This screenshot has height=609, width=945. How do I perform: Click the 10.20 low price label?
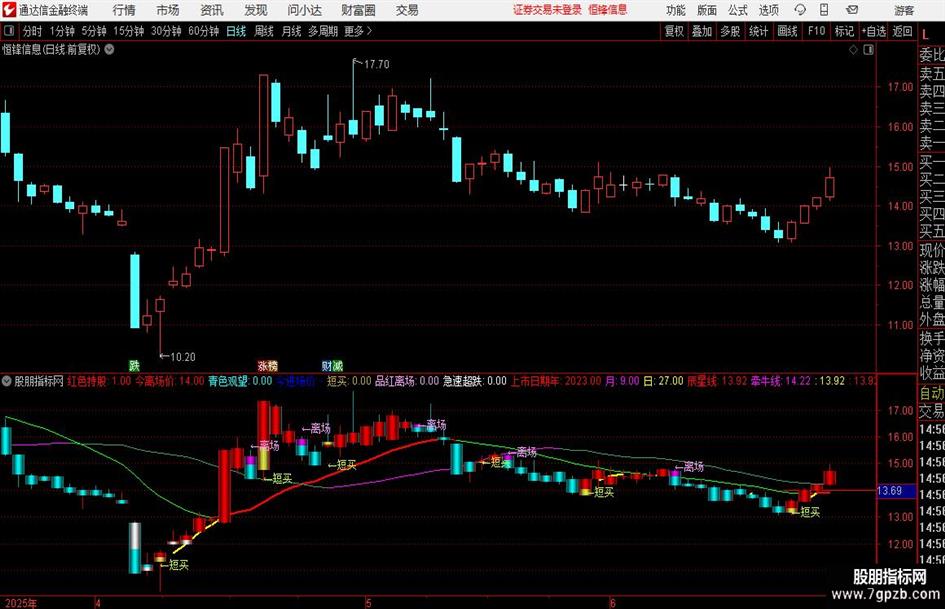point(183,357)
